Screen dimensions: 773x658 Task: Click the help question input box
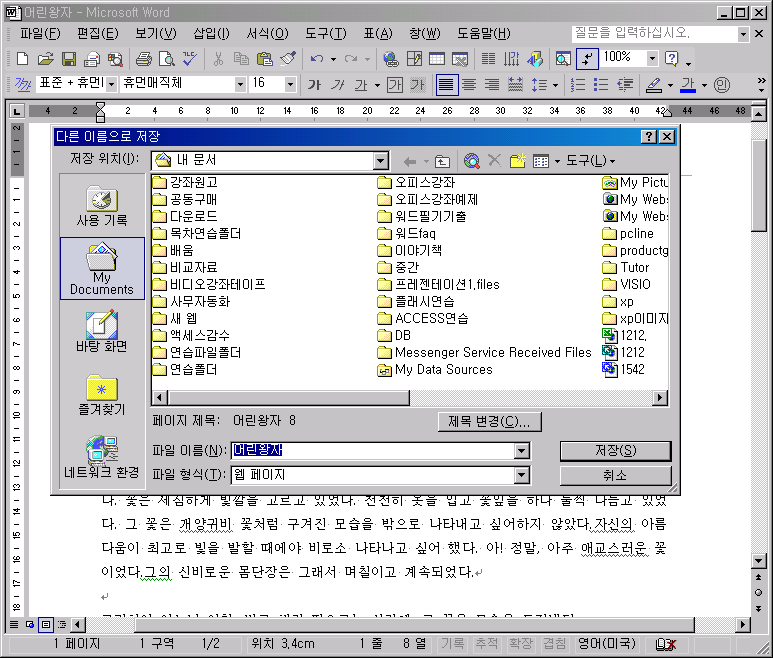pyautogui.click(x=655, y=34)
